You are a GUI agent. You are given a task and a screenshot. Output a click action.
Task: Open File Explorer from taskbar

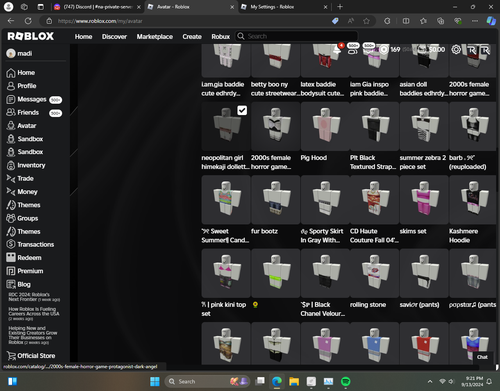click(x=294, y=381)
